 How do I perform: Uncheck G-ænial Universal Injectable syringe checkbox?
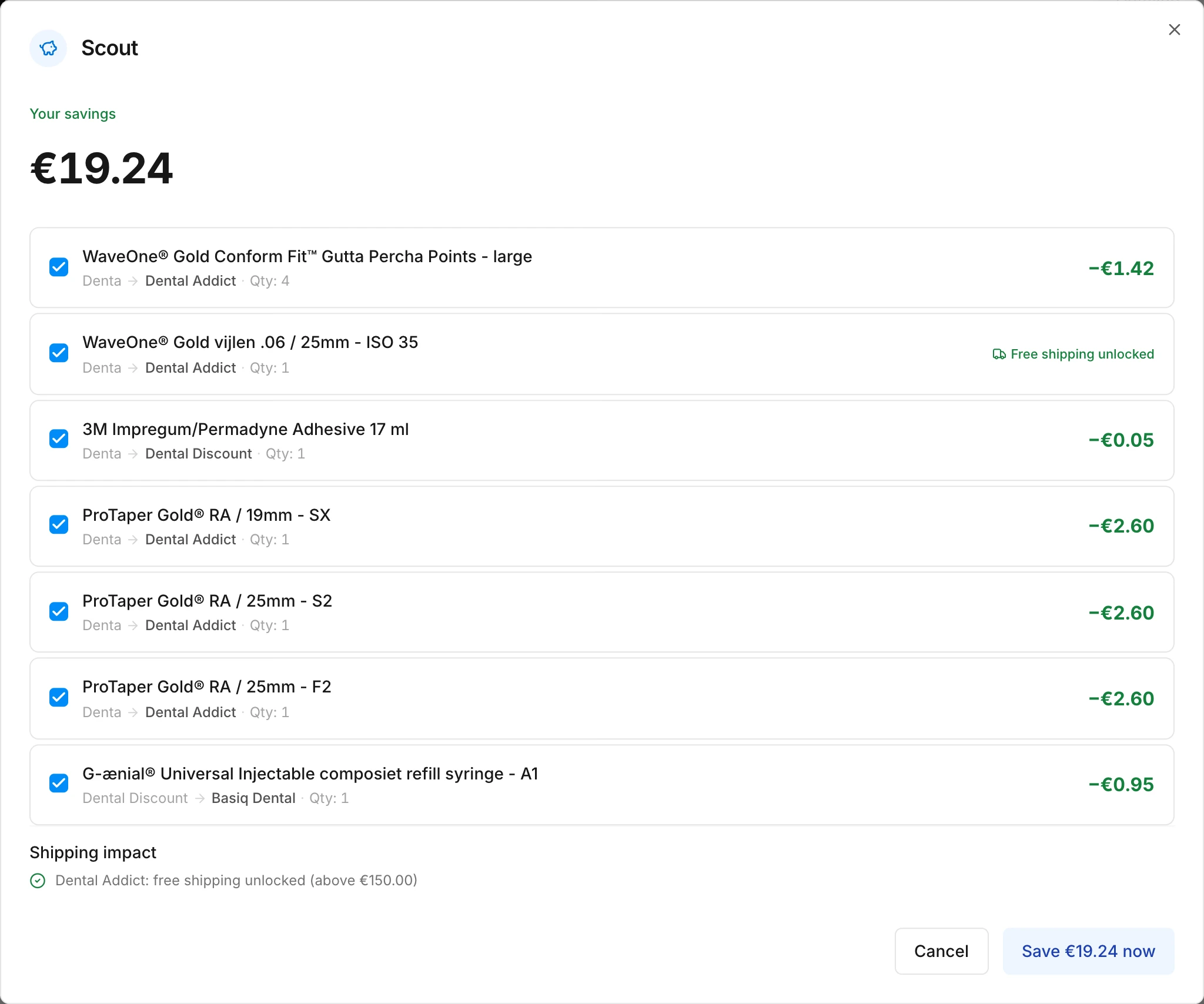(59, 784)
